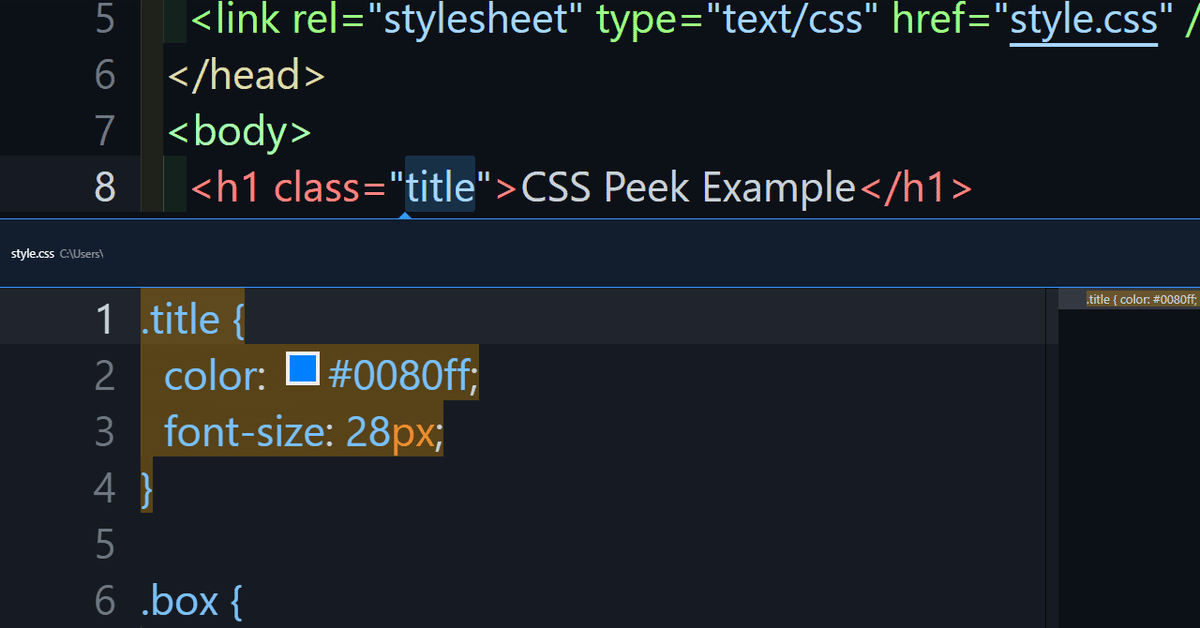1200x628 pixels.
Task: Click the .box selector
Action: [x=180, y=601]
